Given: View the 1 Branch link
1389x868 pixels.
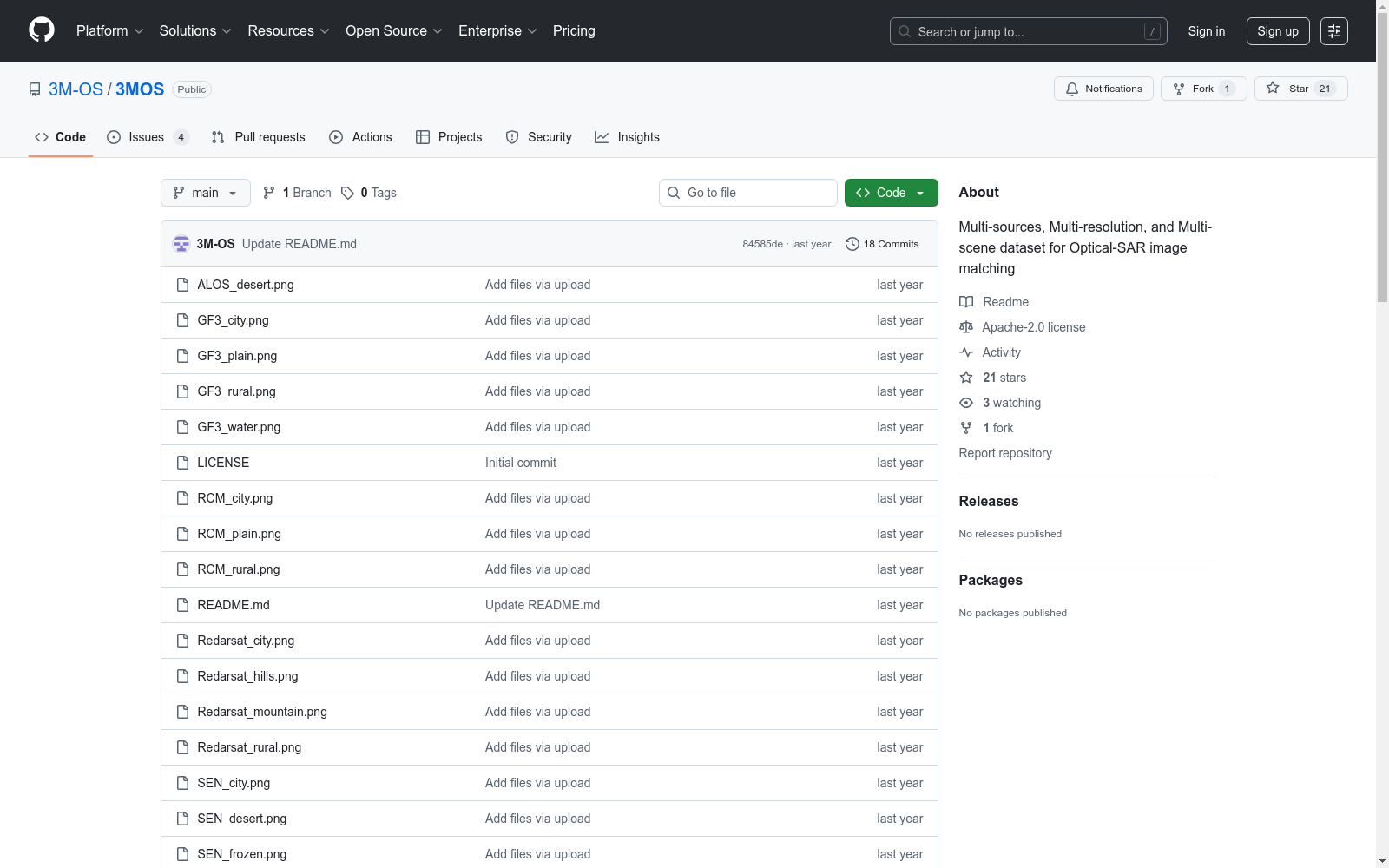Looking at the screenshot, I should [297, 193].
